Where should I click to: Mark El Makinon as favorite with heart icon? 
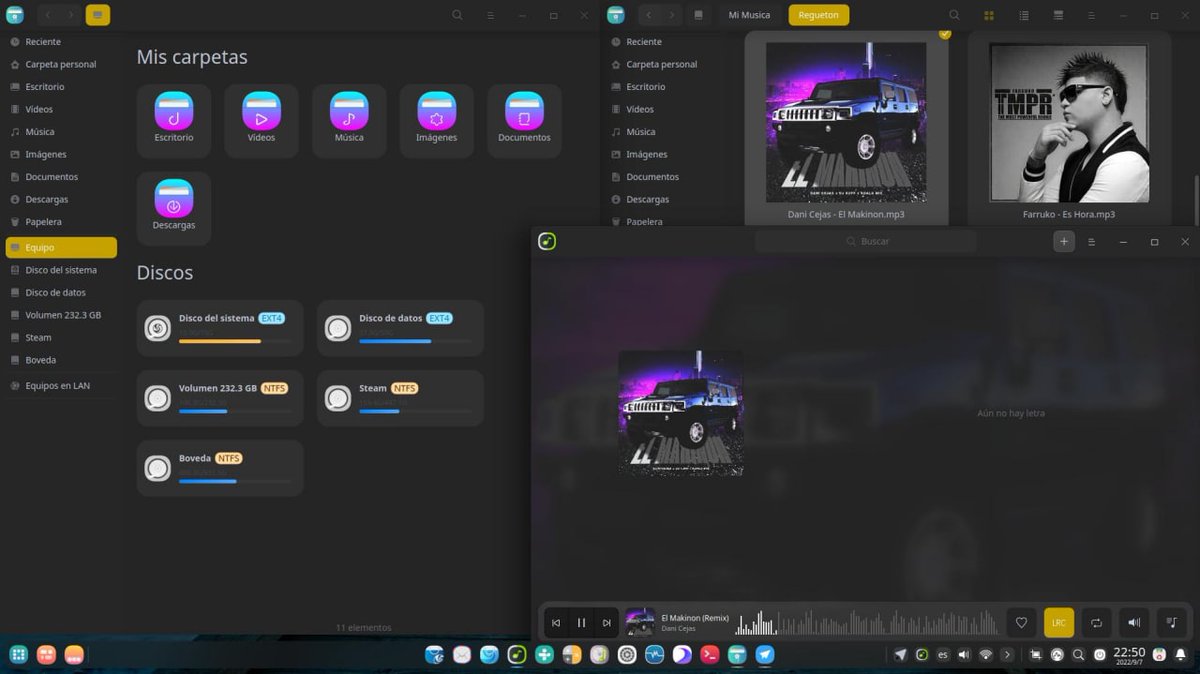pos(1021,622)
